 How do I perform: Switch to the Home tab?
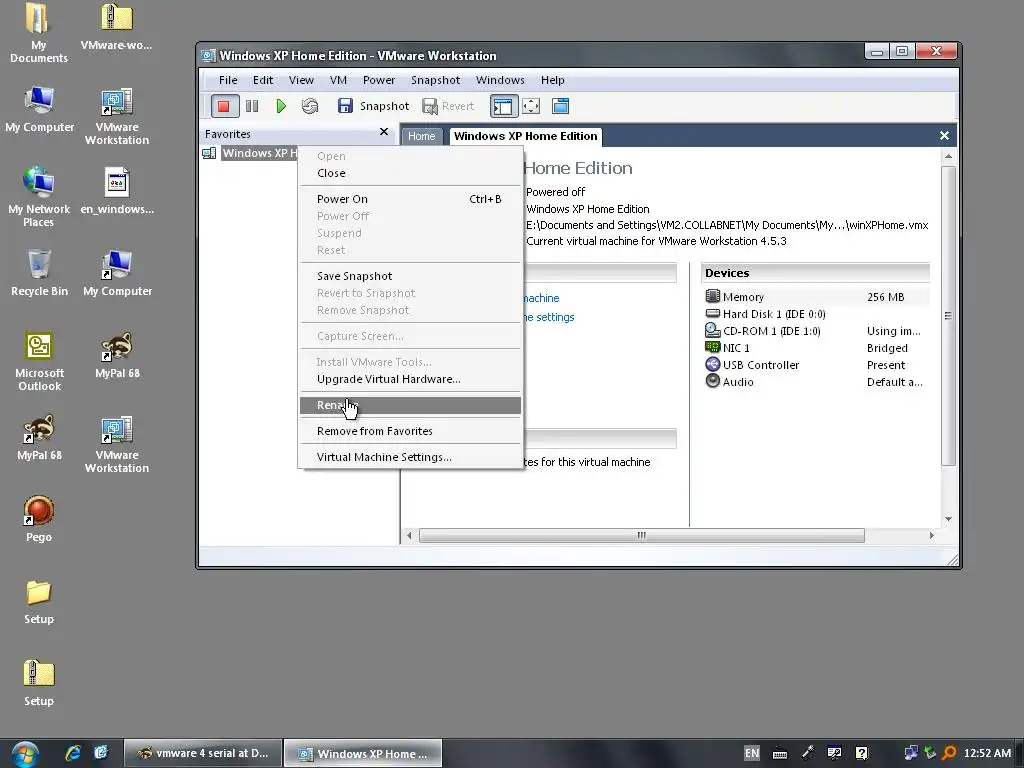(422, 136)
